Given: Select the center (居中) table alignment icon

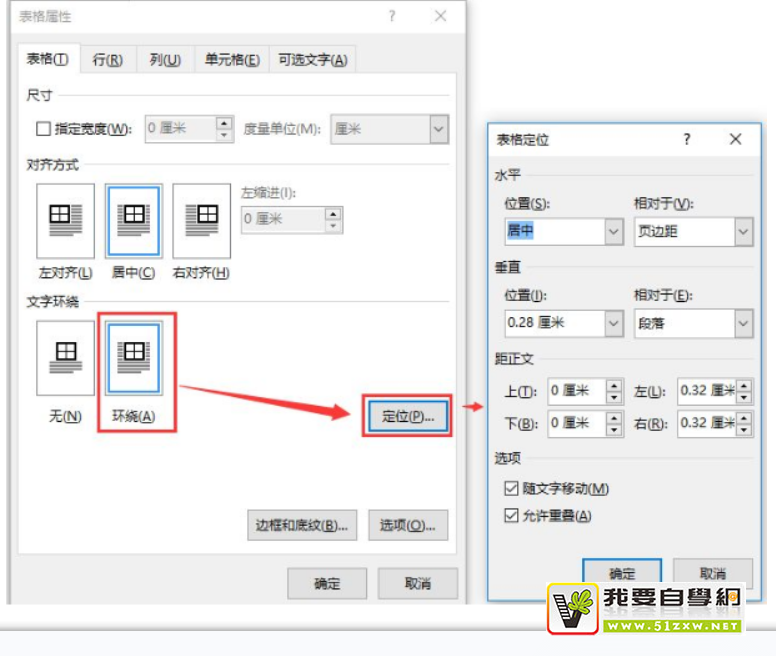Looking at the screenshot, I should coord(133,221).
